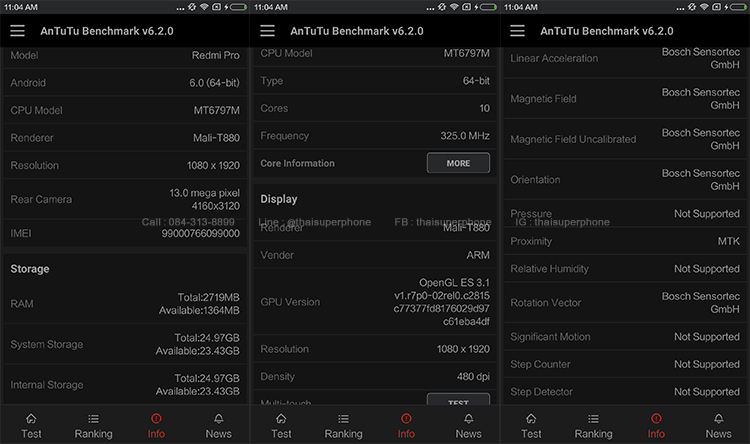This screenshot has width=750, height=444.
Task: Select Vender ARM value
Action: click(x=478, y=255)
